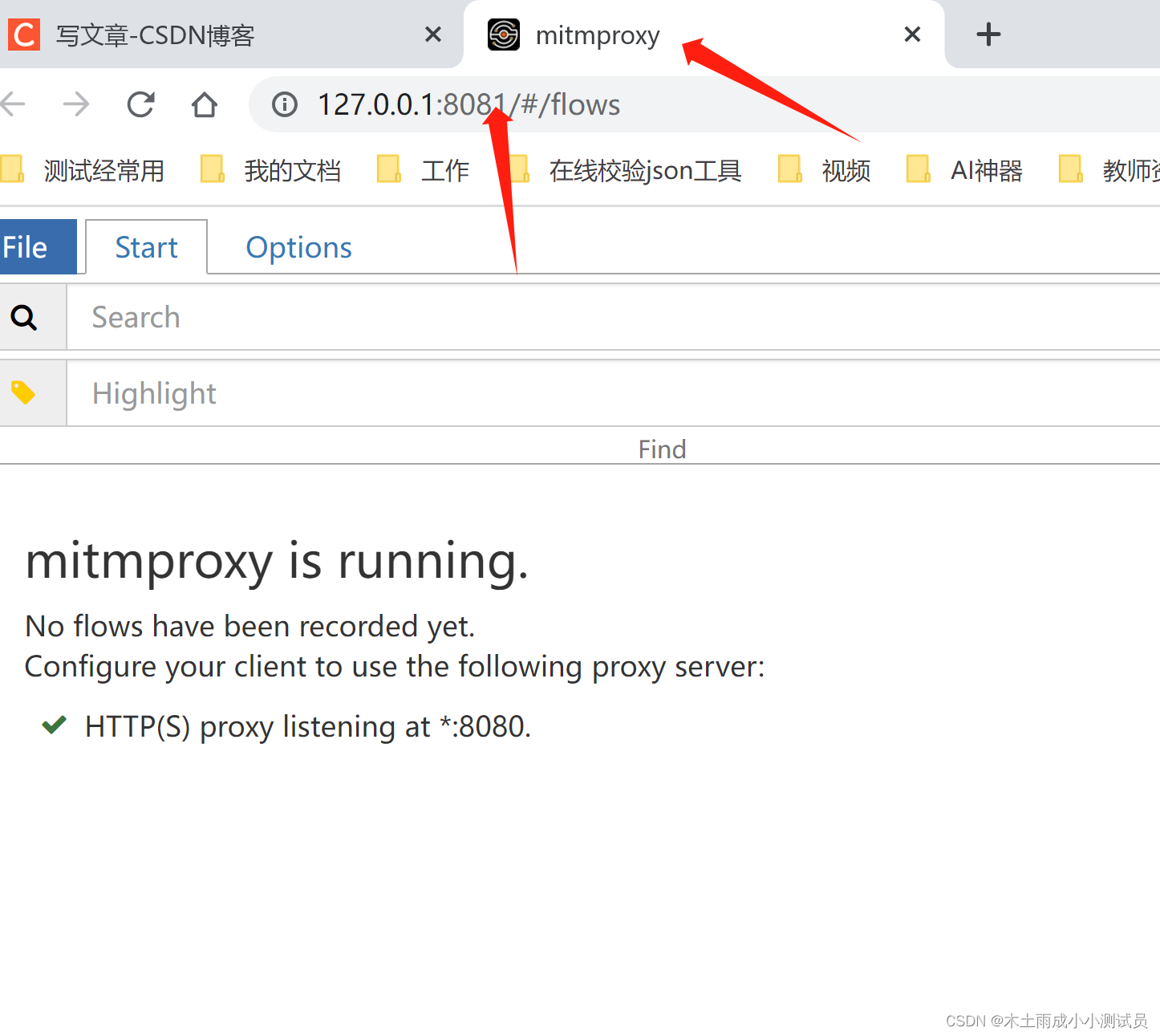Click the mitmproxy is running heading

coord(277,561)
